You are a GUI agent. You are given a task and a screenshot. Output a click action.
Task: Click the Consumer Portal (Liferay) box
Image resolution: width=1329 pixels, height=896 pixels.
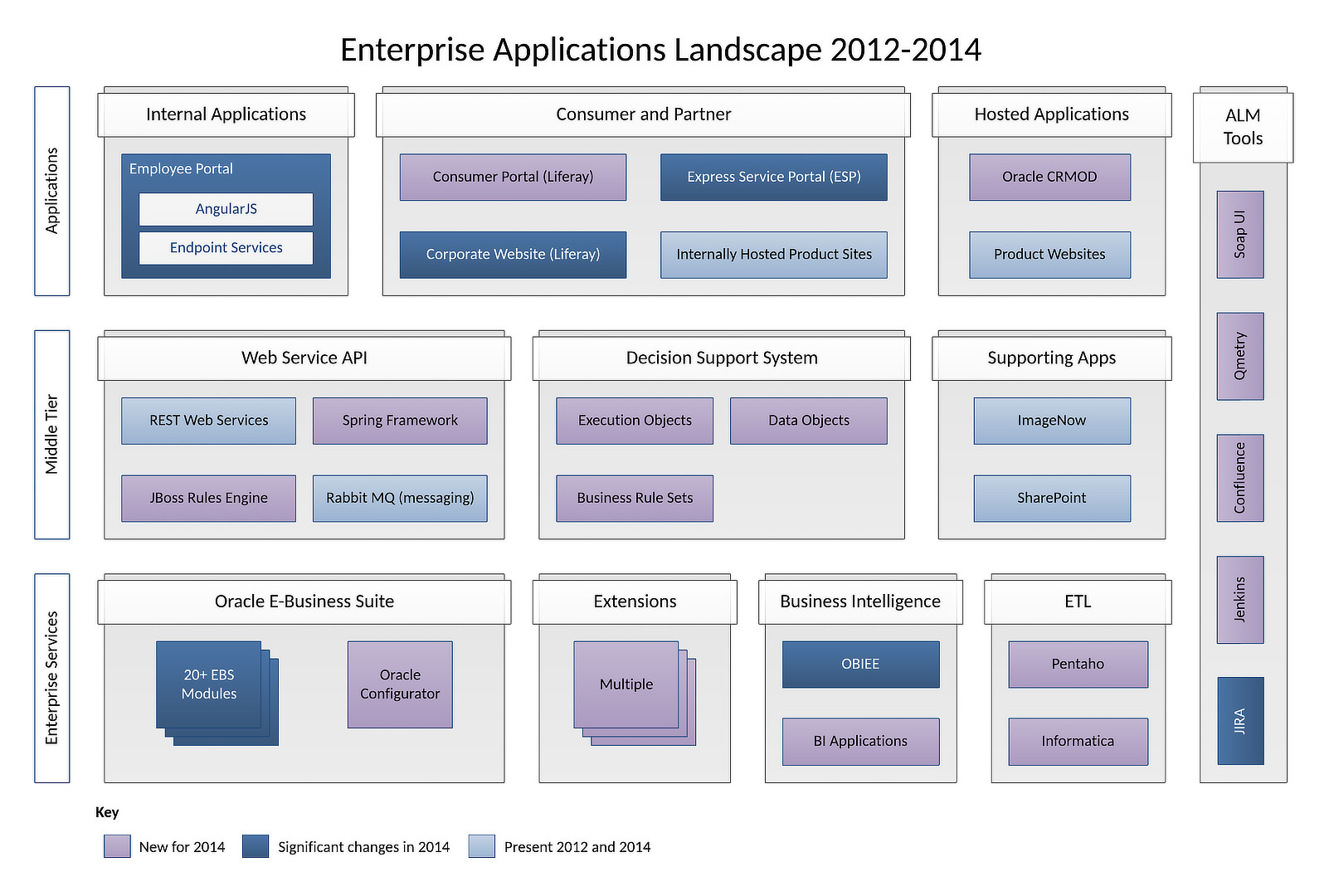pyautogui.click(x=513, y=177)
